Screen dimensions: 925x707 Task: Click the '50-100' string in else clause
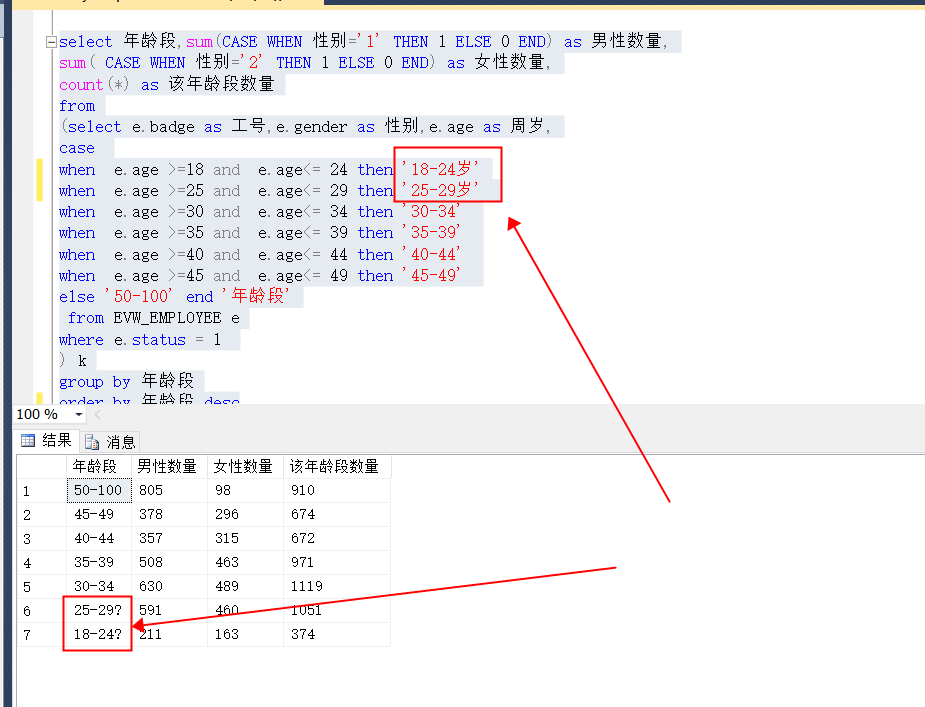click(139, 296)
